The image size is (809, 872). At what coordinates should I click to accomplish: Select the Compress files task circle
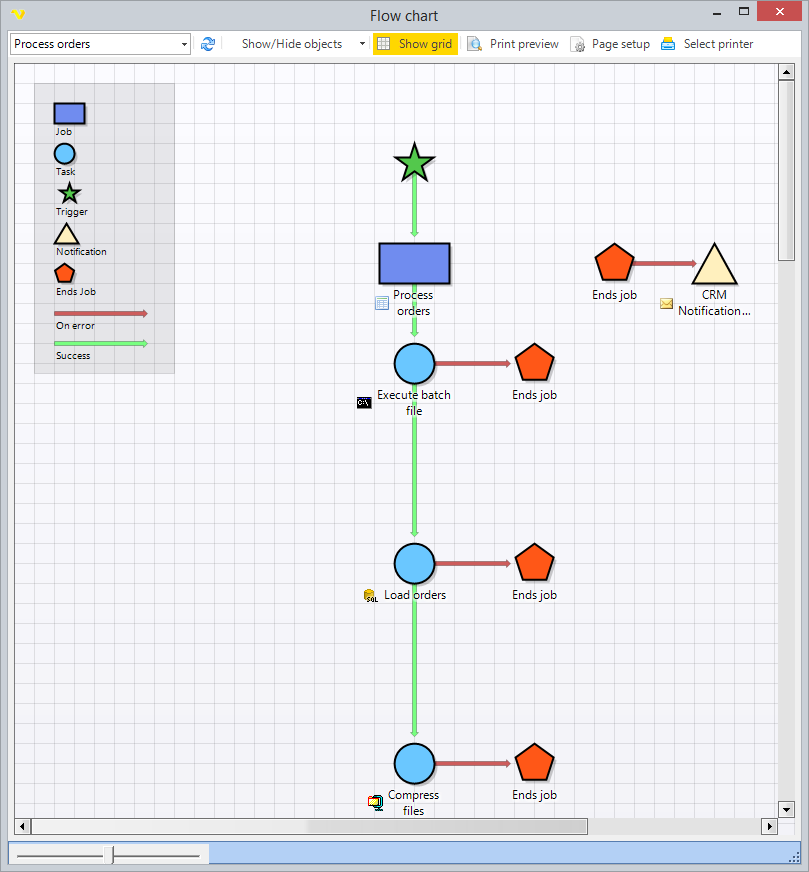(414, 764)
